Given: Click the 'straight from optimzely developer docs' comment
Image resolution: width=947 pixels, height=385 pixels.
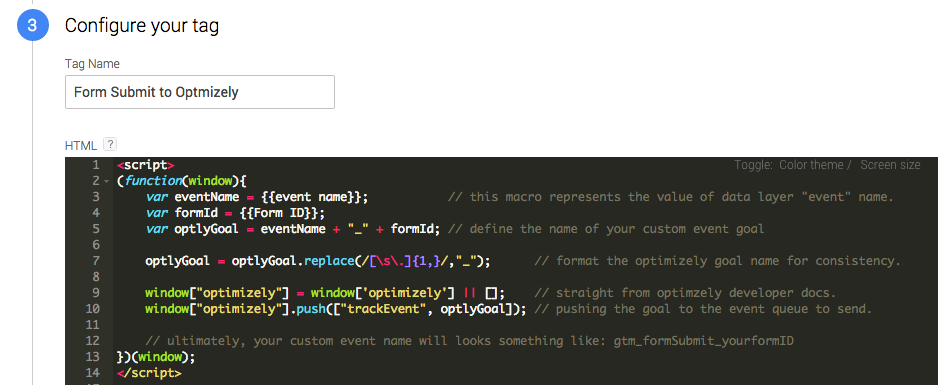Looking at the screenshot, I should (685, 293).
